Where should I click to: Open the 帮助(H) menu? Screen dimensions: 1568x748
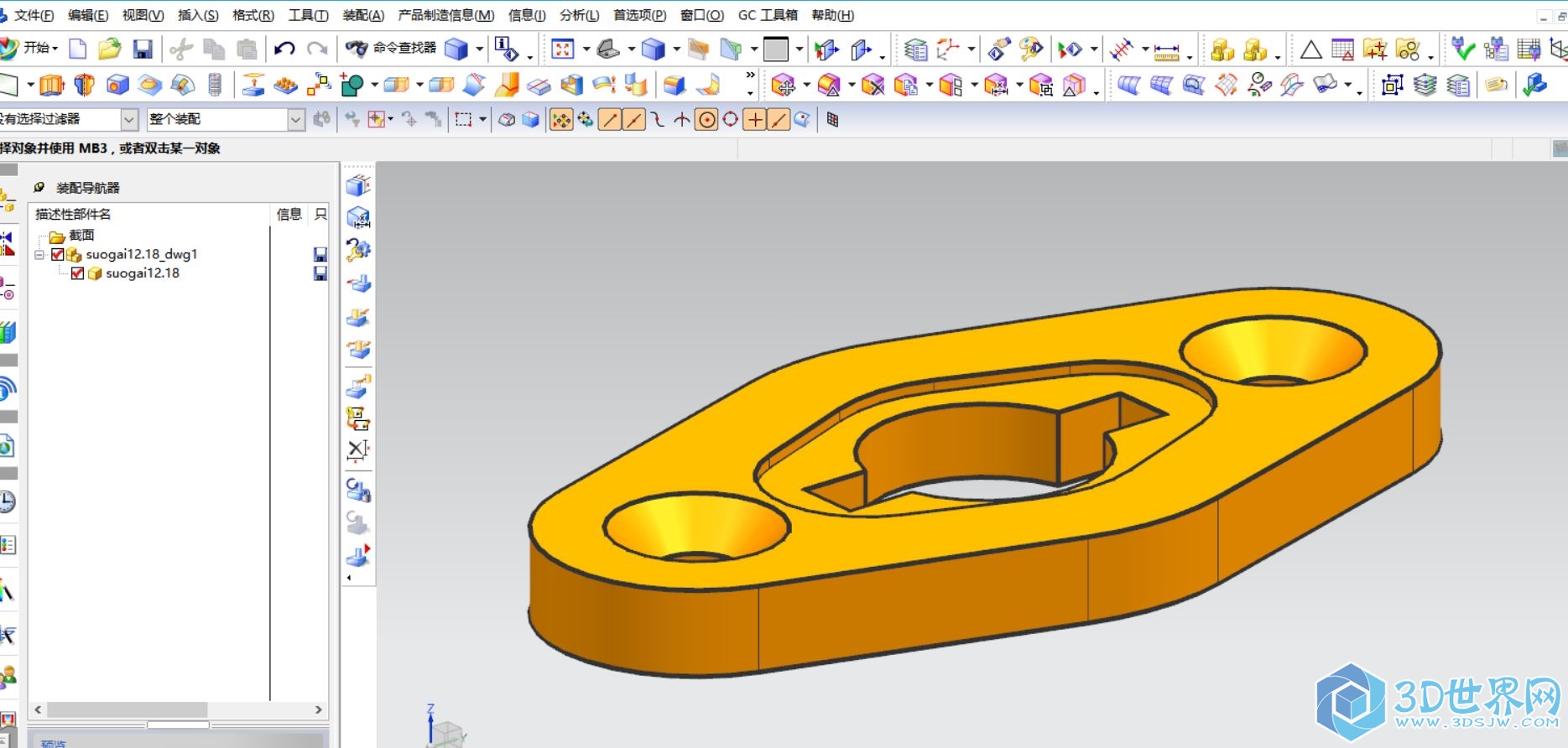pos(833,15)
